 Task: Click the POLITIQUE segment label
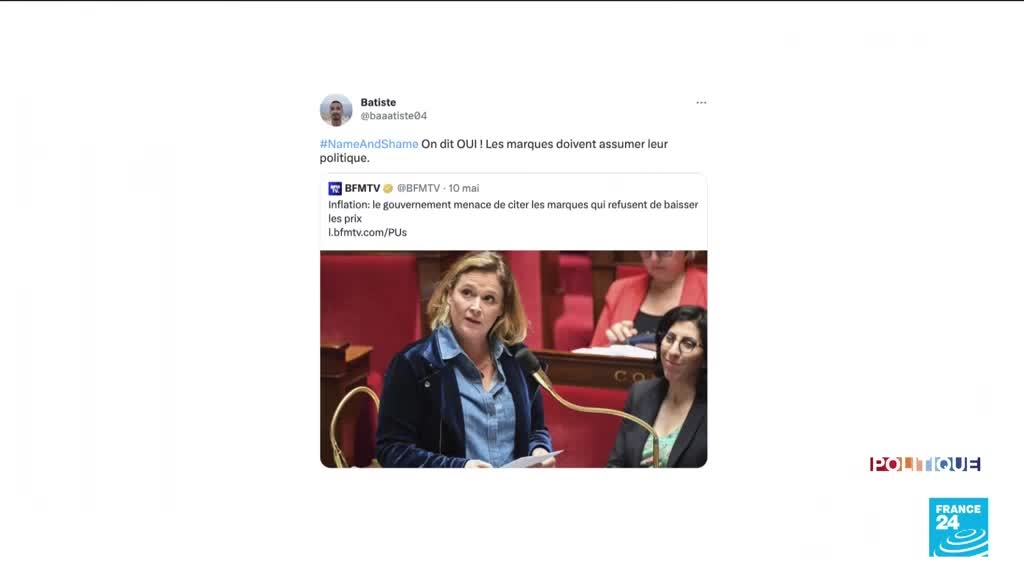coord(925,464)
